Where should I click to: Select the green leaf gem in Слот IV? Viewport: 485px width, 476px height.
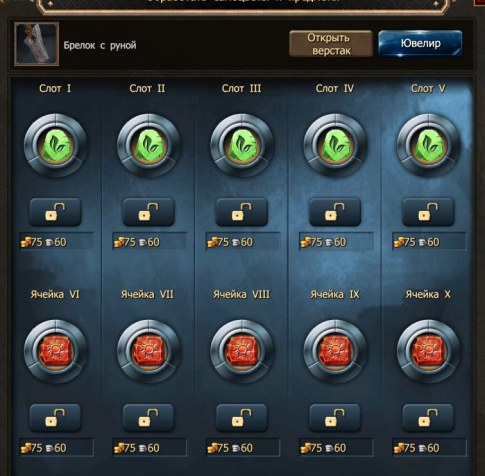(x=335, y=146)
